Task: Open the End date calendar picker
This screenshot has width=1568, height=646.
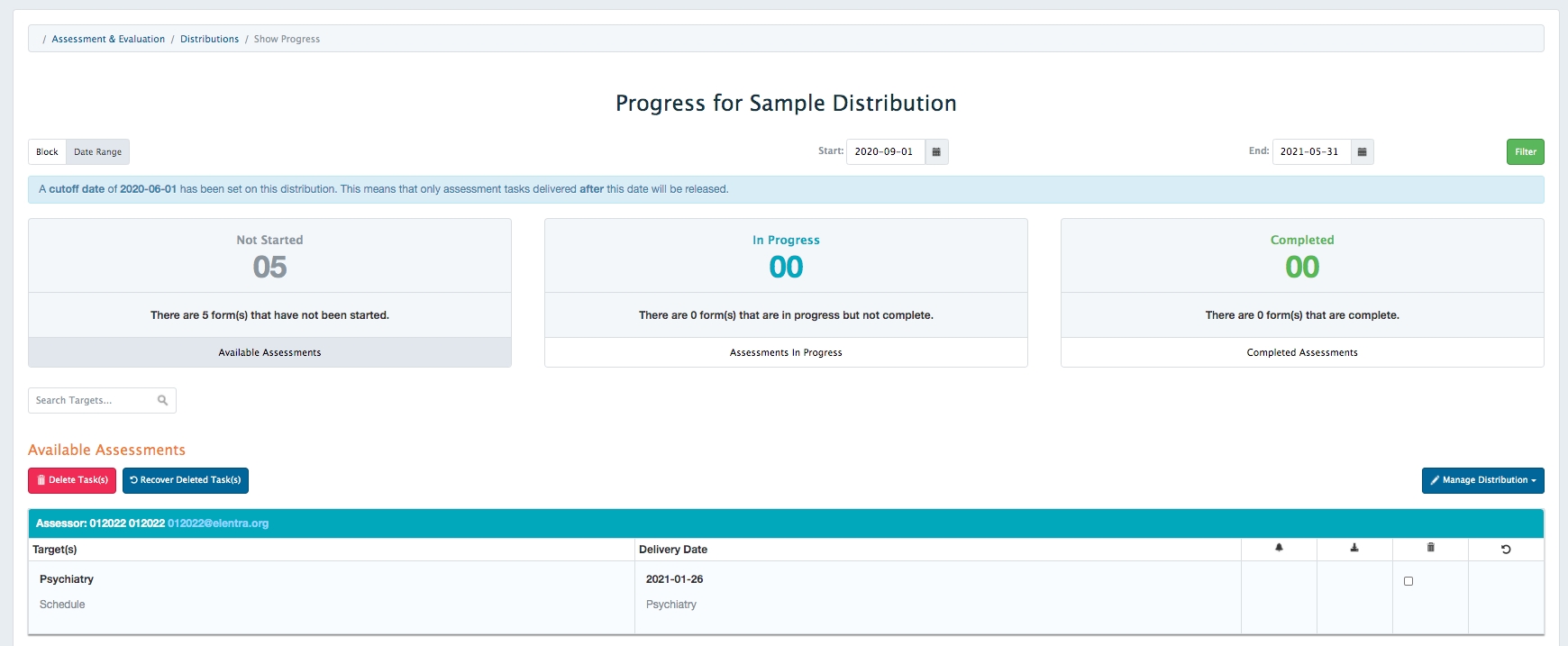Action: (x=1362, y=152)
